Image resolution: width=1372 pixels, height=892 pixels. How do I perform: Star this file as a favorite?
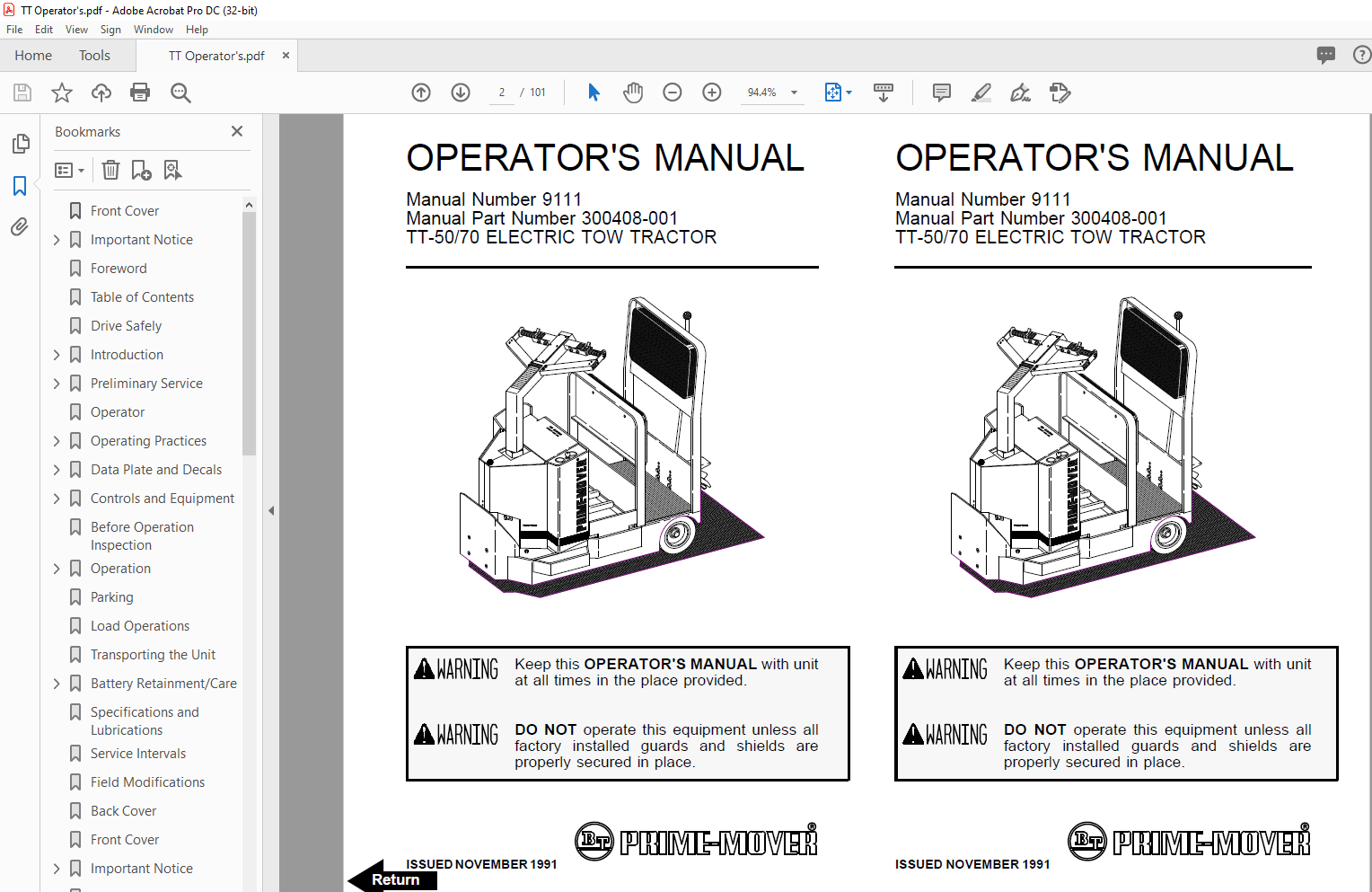[62, 93]
